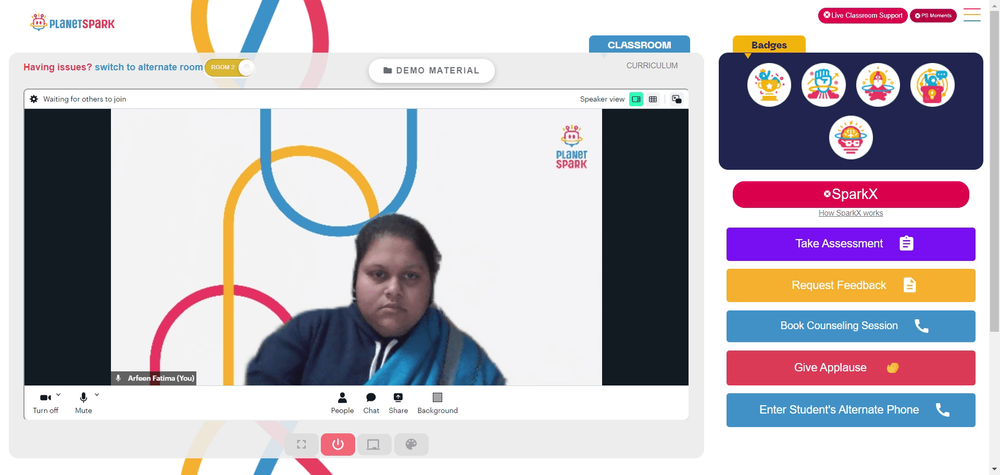The image size is (1000, 475).
Task: Click the red power button to end class
Action: tap(338, 444)
